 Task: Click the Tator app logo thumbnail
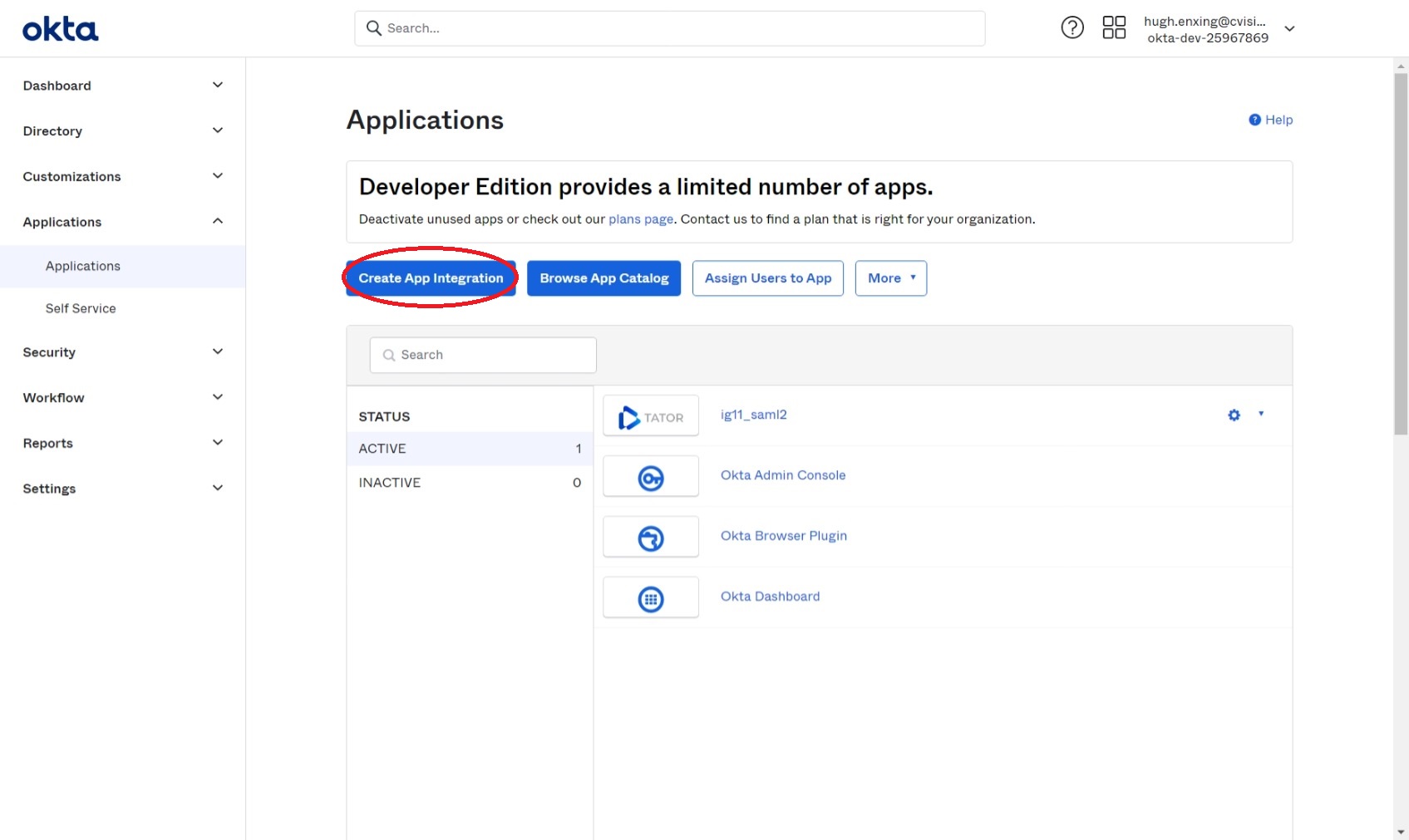pyautogui.click(x=651, y=416)
